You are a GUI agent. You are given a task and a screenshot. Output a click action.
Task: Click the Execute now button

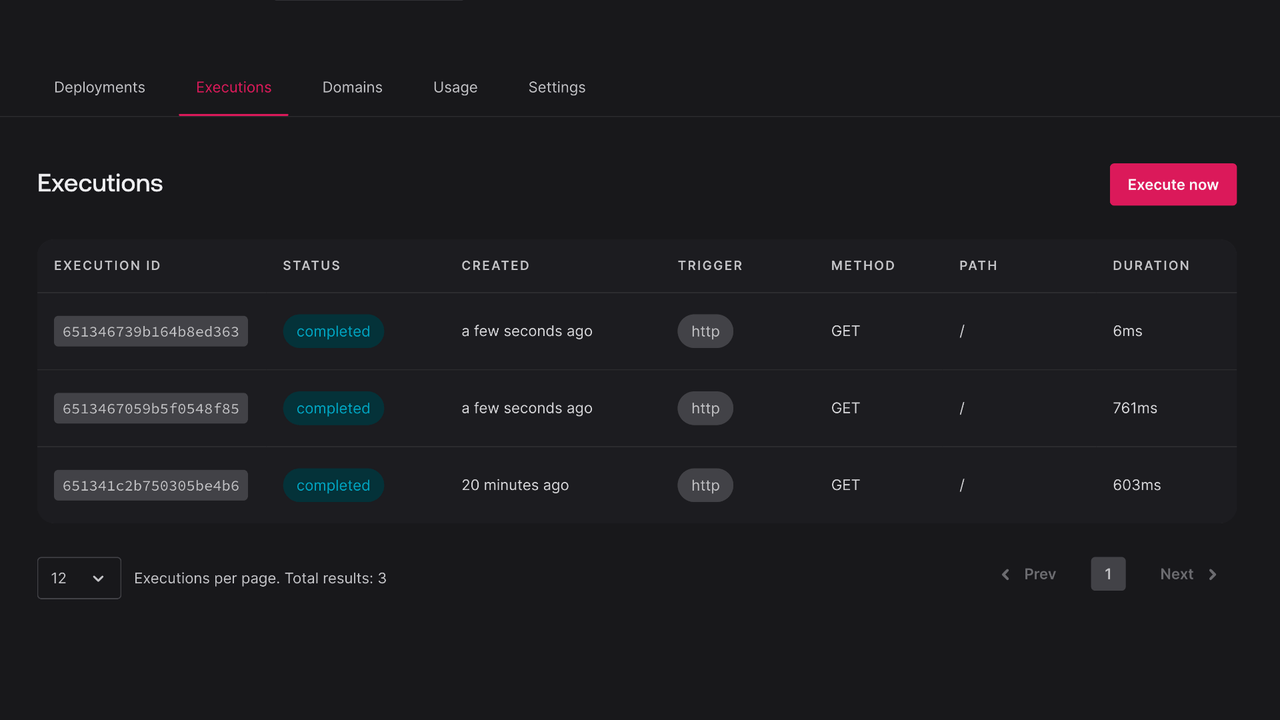point(1173,185)
